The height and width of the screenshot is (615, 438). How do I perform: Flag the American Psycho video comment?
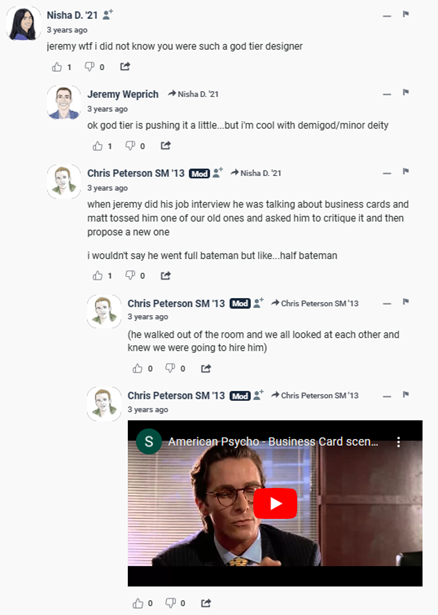click(x=406, y=395)
